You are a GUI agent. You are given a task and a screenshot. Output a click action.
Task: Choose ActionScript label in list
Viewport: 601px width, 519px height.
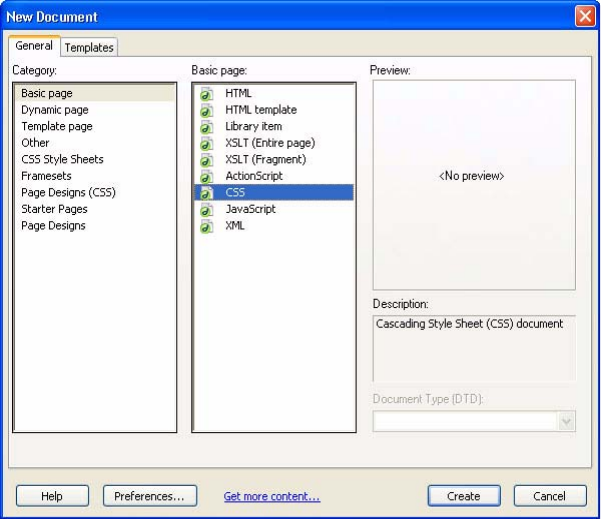tap(254, 176)
